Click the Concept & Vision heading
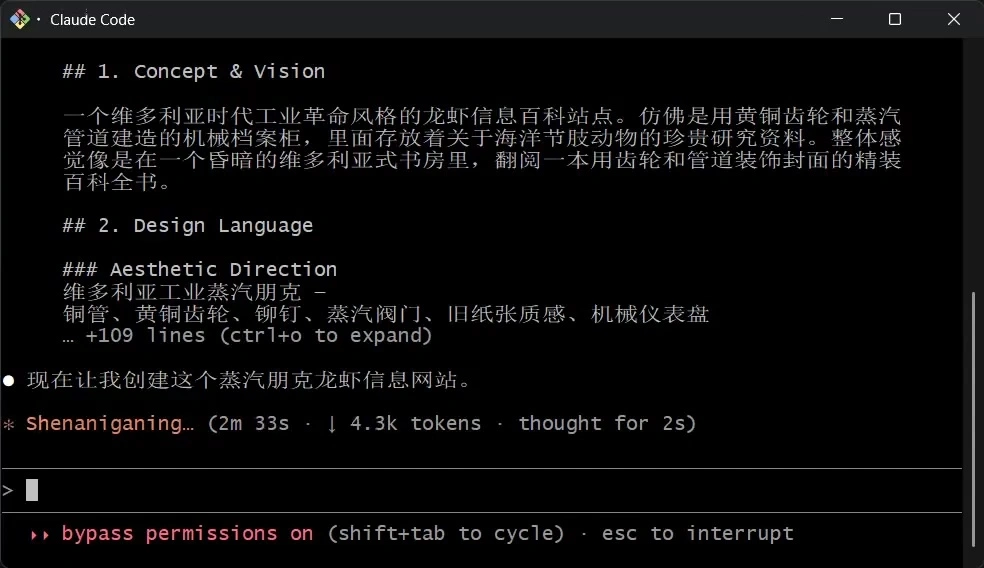 coord(193,72)
